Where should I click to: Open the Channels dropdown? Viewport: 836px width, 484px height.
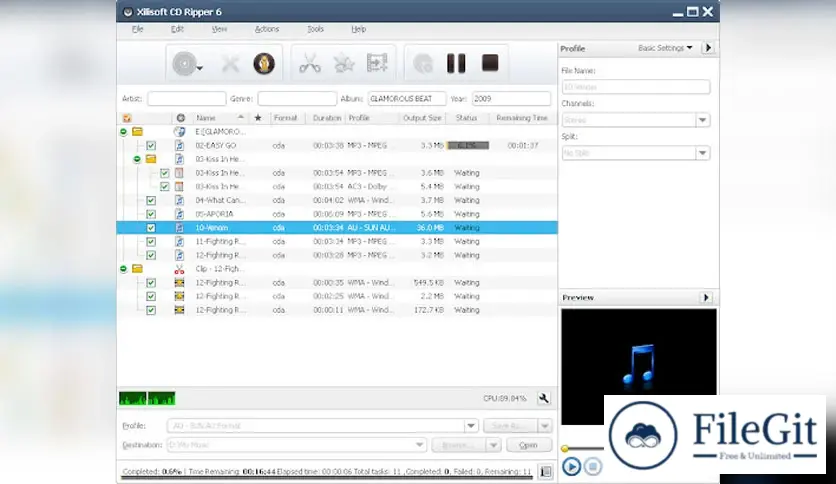(x=703, y=120)
